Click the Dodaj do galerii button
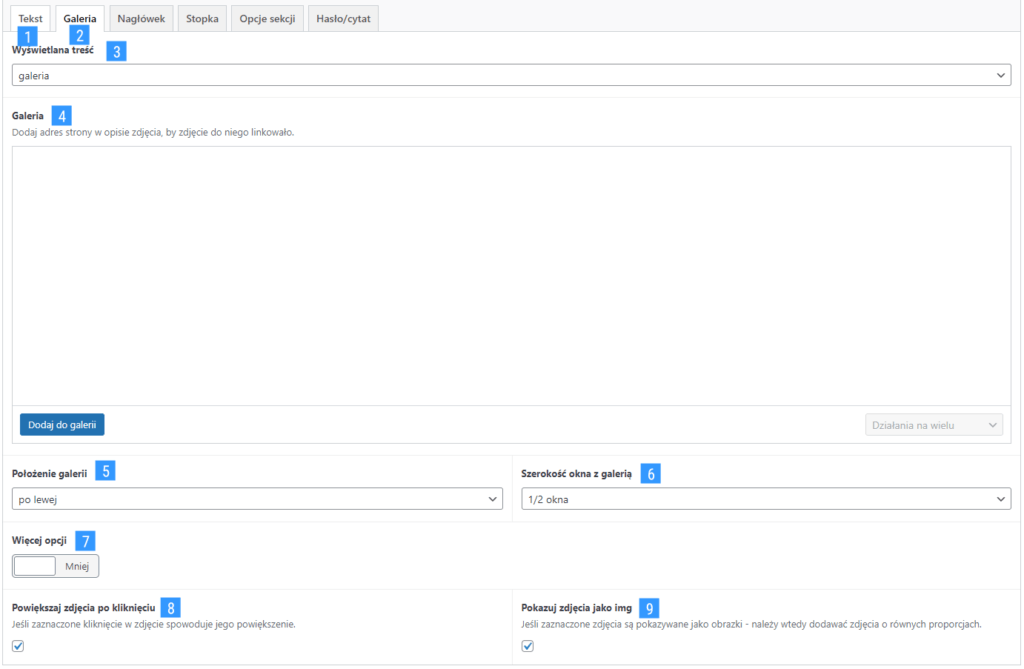Image resolution: width=1024 pixels, height=669 pixels. click(62, 424)
